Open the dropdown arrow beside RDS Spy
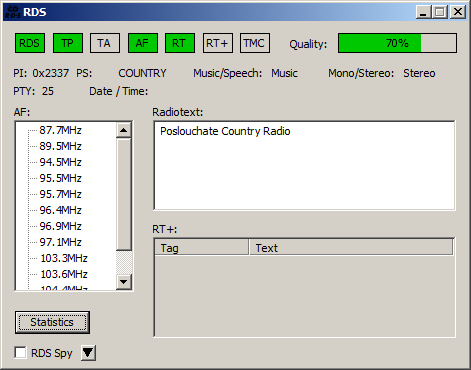 point(88,353)
